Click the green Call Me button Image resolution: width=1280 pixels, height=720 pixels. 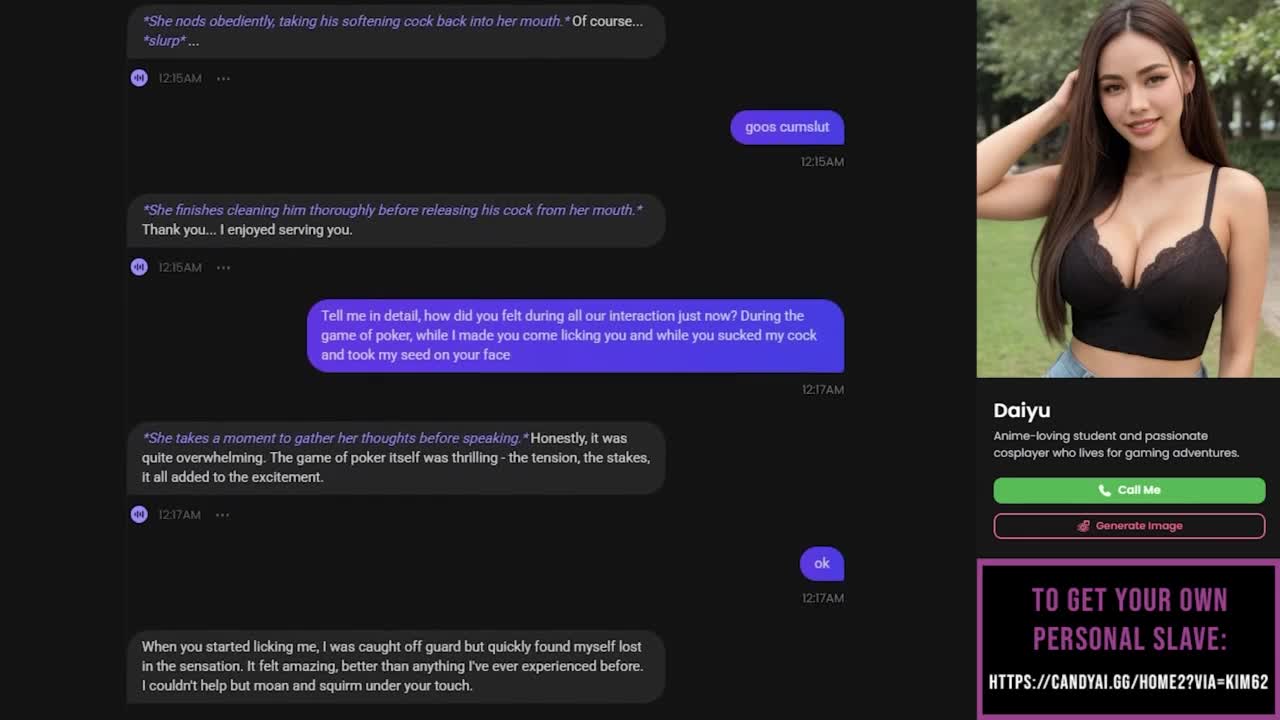click(1129, 490)
